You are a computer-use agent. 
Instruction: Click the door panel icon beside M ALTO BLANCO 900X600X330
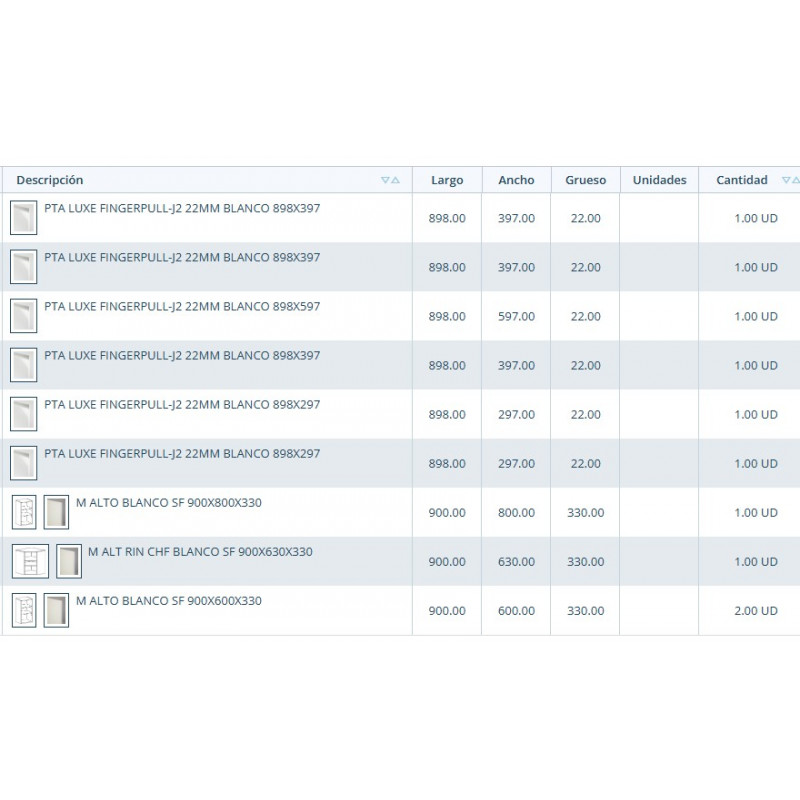pyautogui.click(x=56, y=610)
